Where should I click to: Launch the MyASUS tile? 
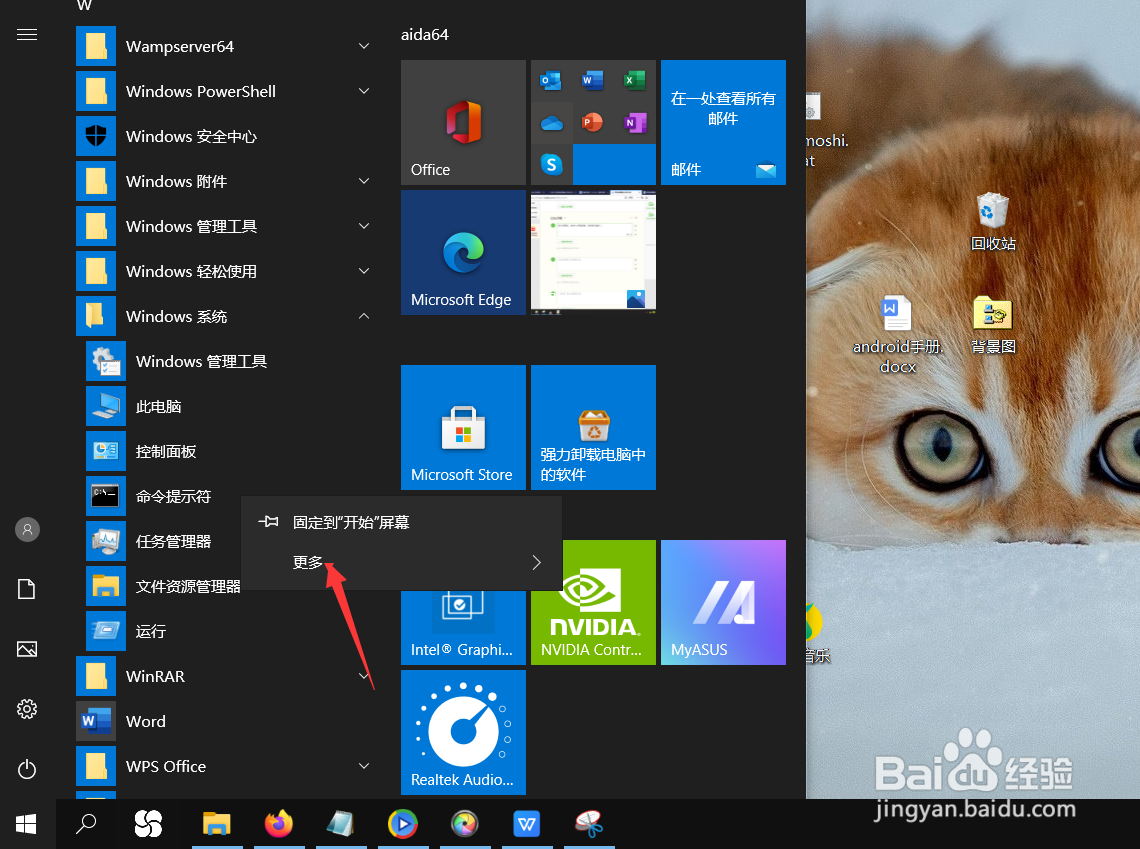coord(723,602)
